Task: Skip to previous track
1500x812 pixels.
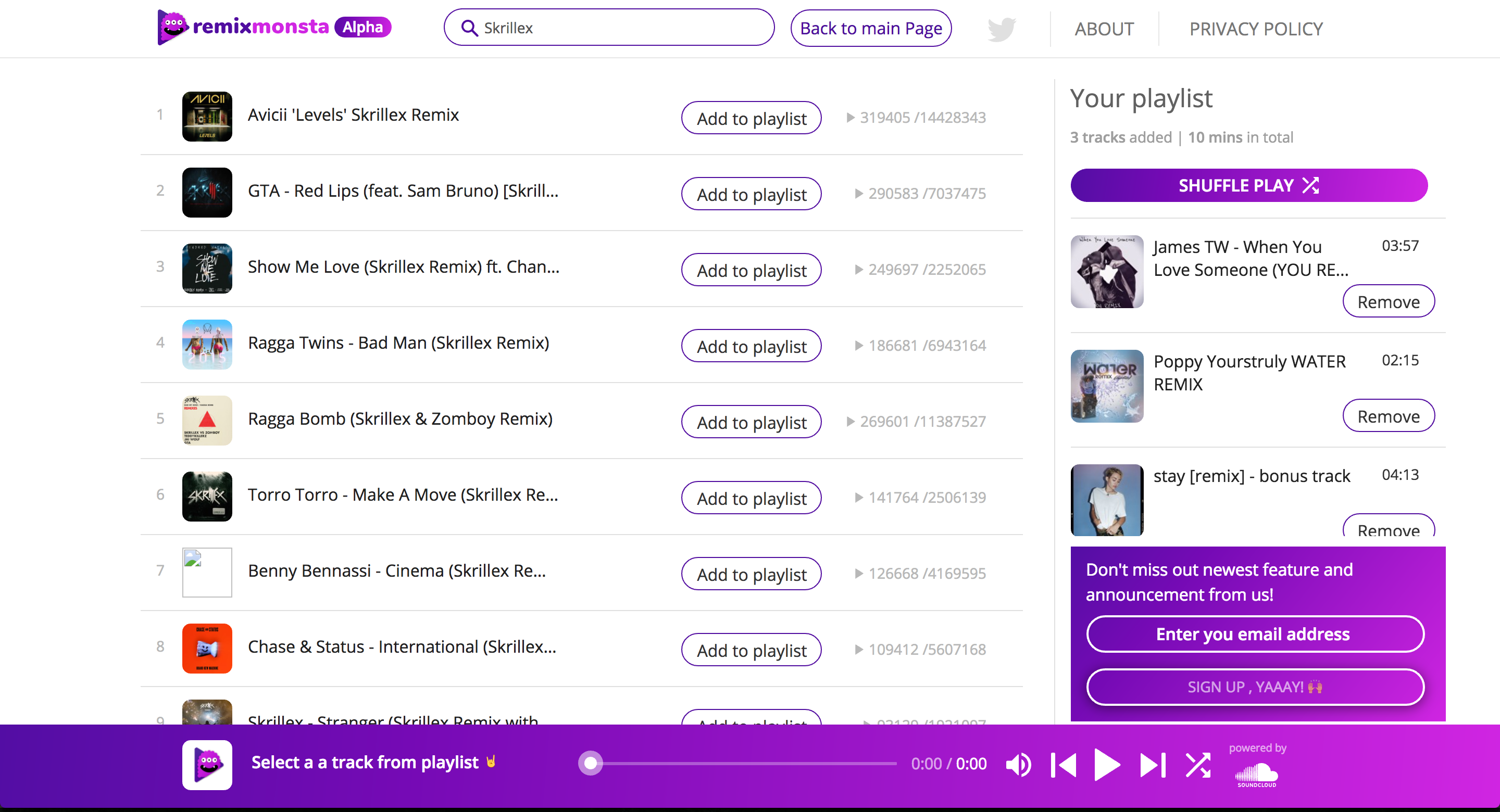Action: (x=1063, y=764)
